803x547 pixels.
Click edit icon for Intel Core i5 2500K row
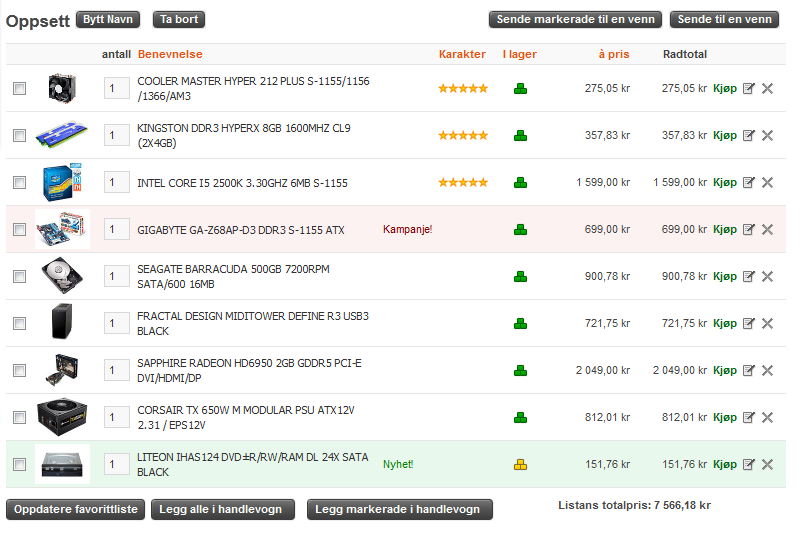coord(749,183)
